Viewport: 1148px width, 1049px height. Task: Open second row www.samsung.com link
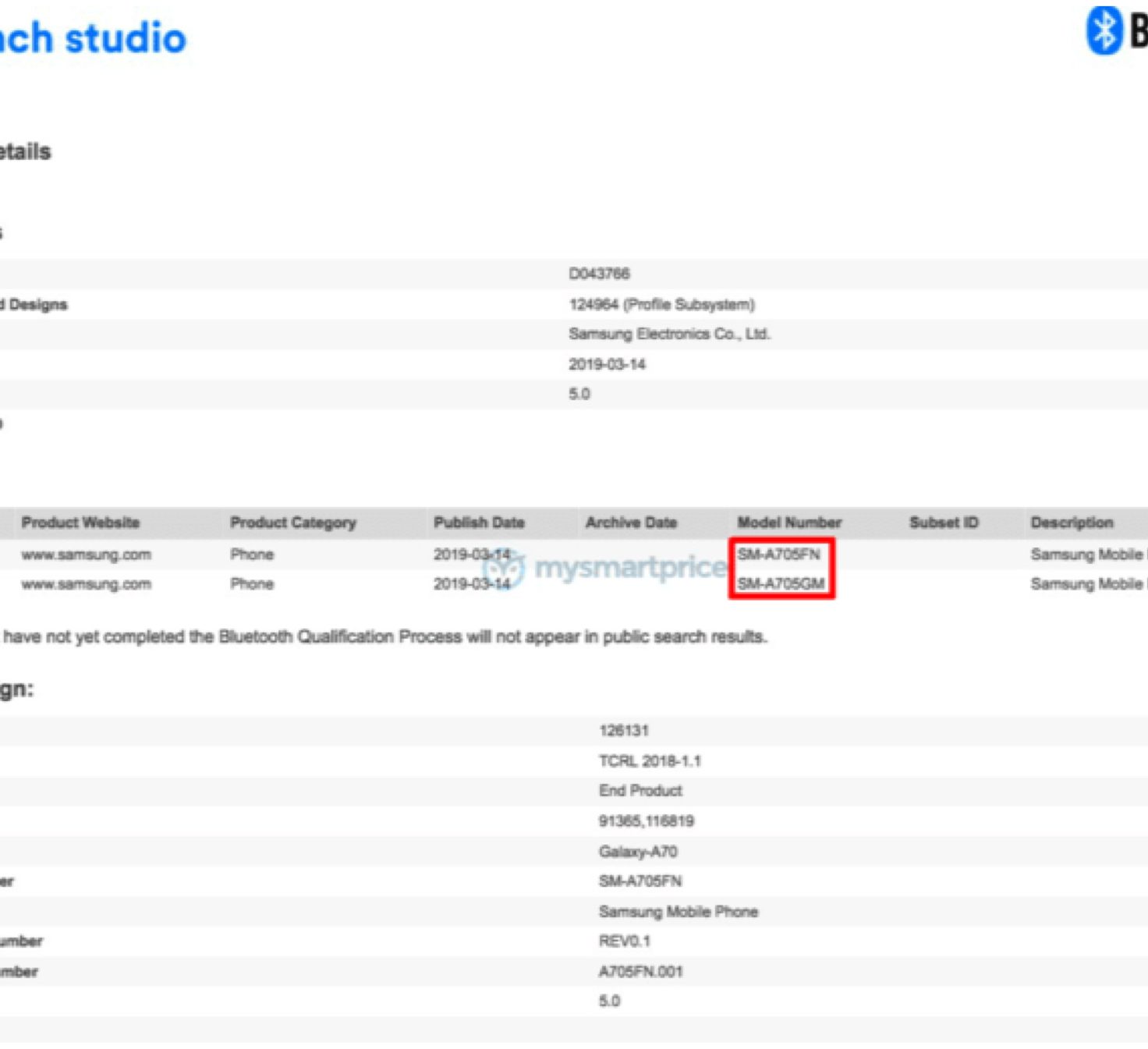tap(86, 584)
